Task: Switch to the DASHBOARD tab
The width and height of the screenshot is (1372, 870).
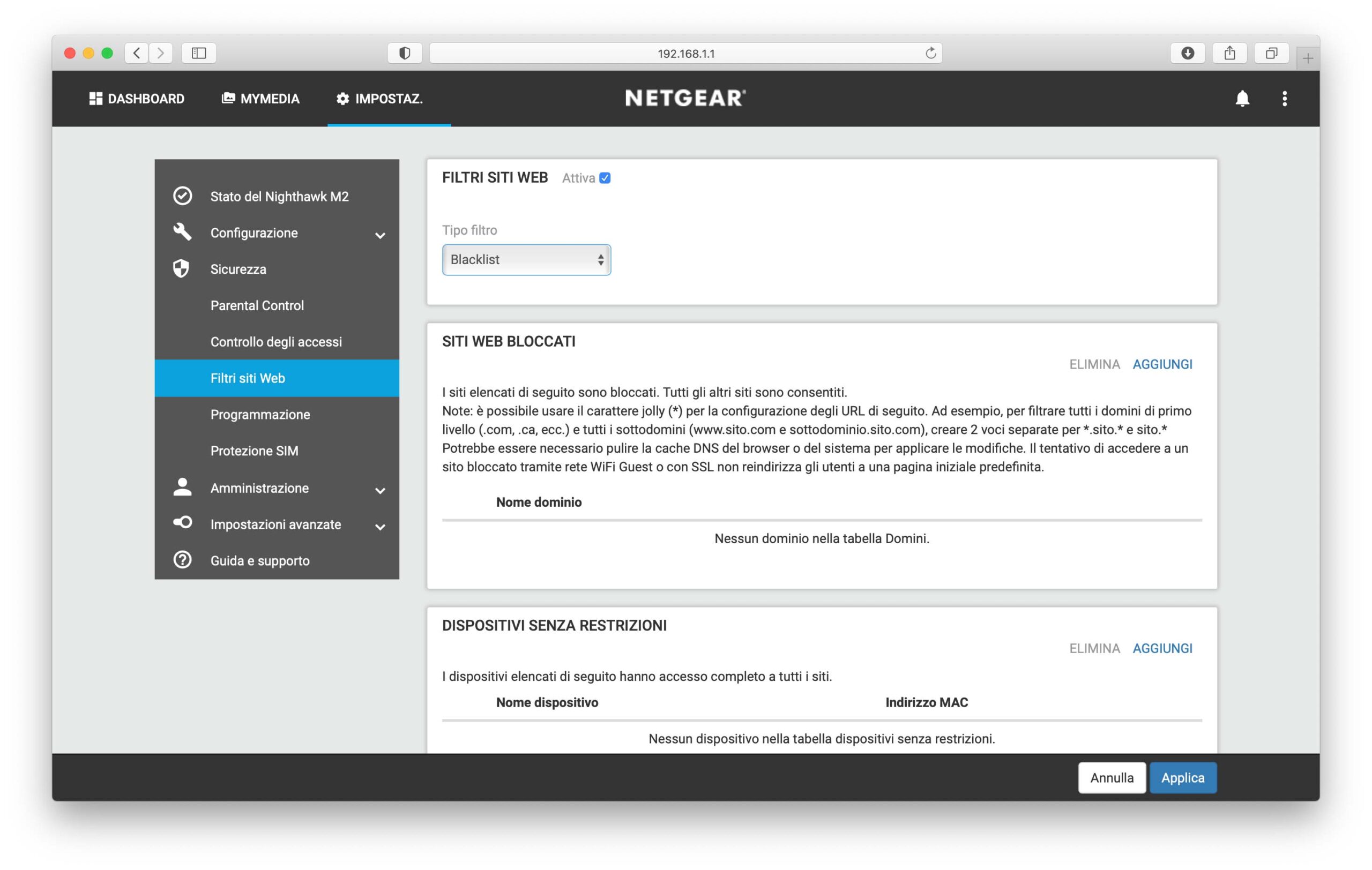Action: coord(137,99)
